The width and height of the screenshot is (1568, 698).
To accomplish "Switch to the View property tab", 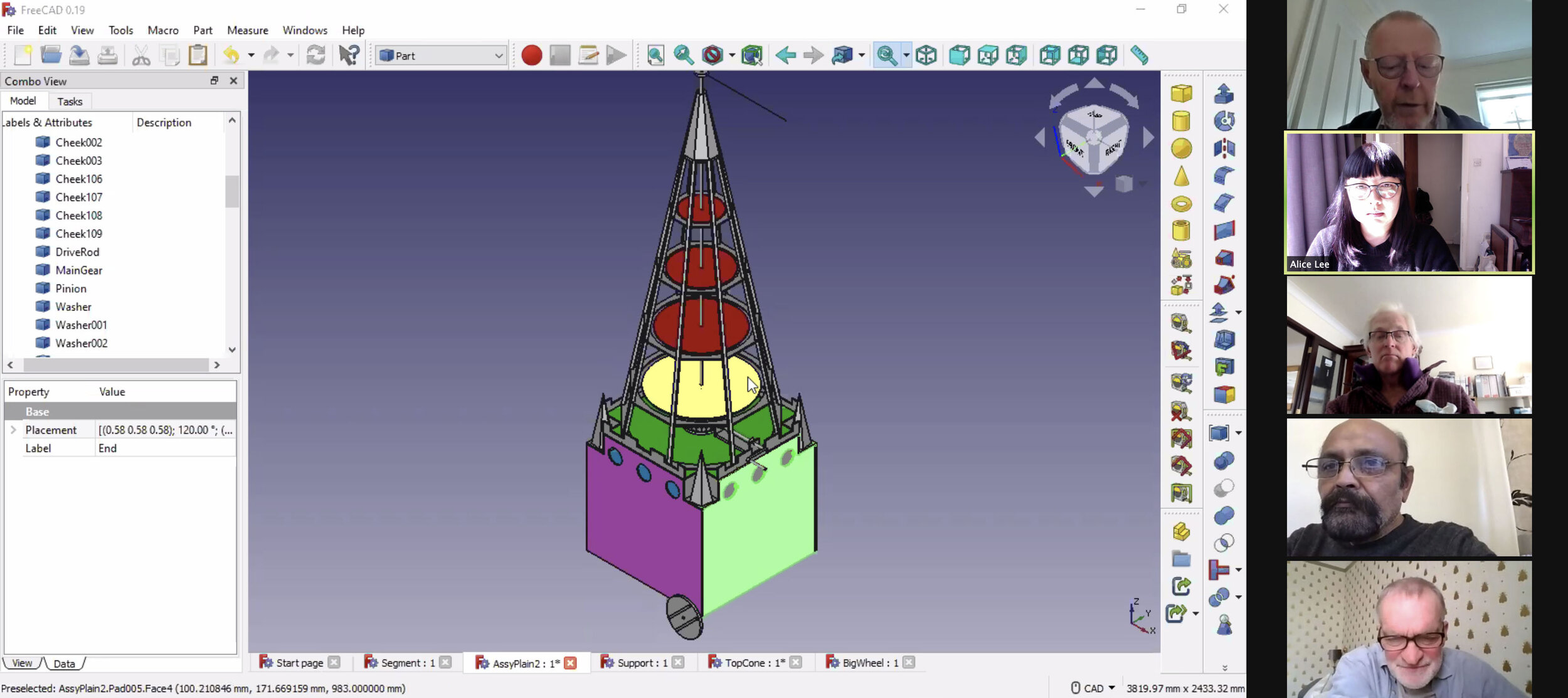I will click(x=22, y=663).
